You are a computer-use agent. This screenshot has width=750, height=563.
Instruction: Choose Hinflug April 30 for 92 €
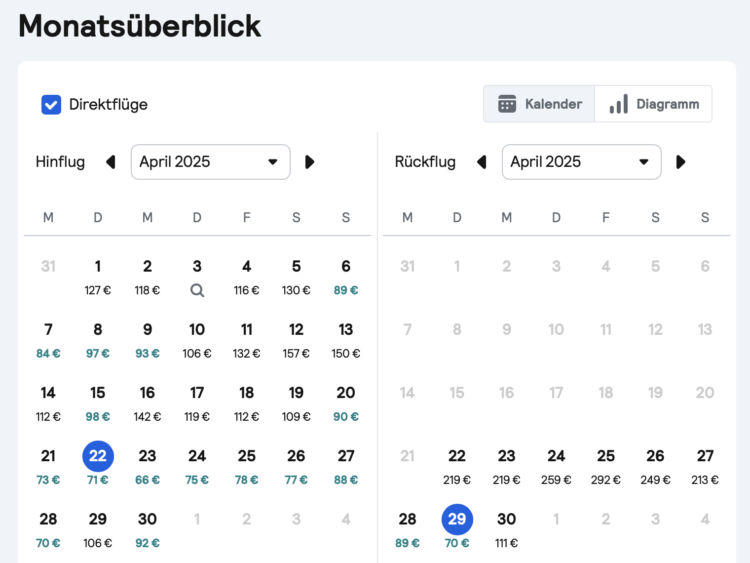point(147,530)
